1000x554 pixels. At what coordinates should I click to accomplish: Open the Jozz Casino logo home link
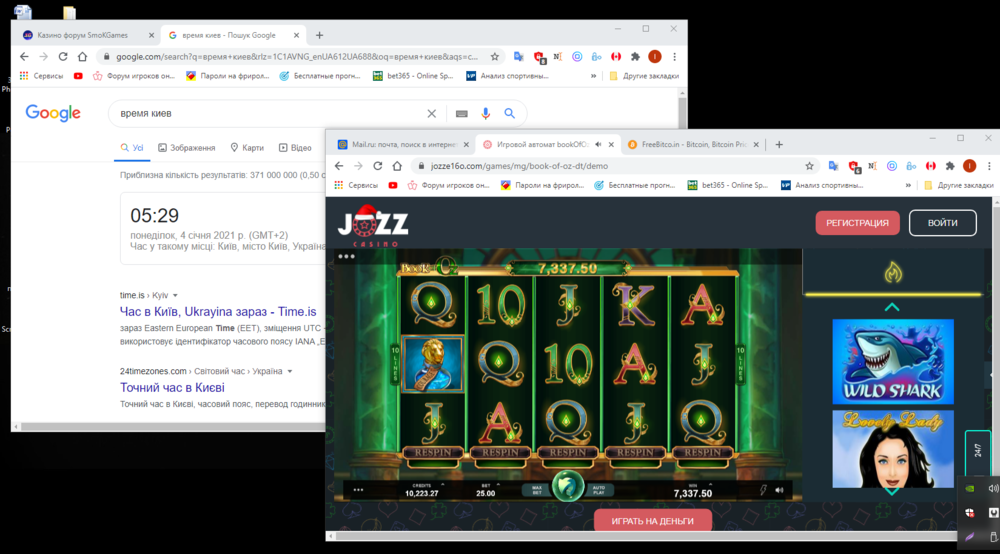(x=373, y=226)
